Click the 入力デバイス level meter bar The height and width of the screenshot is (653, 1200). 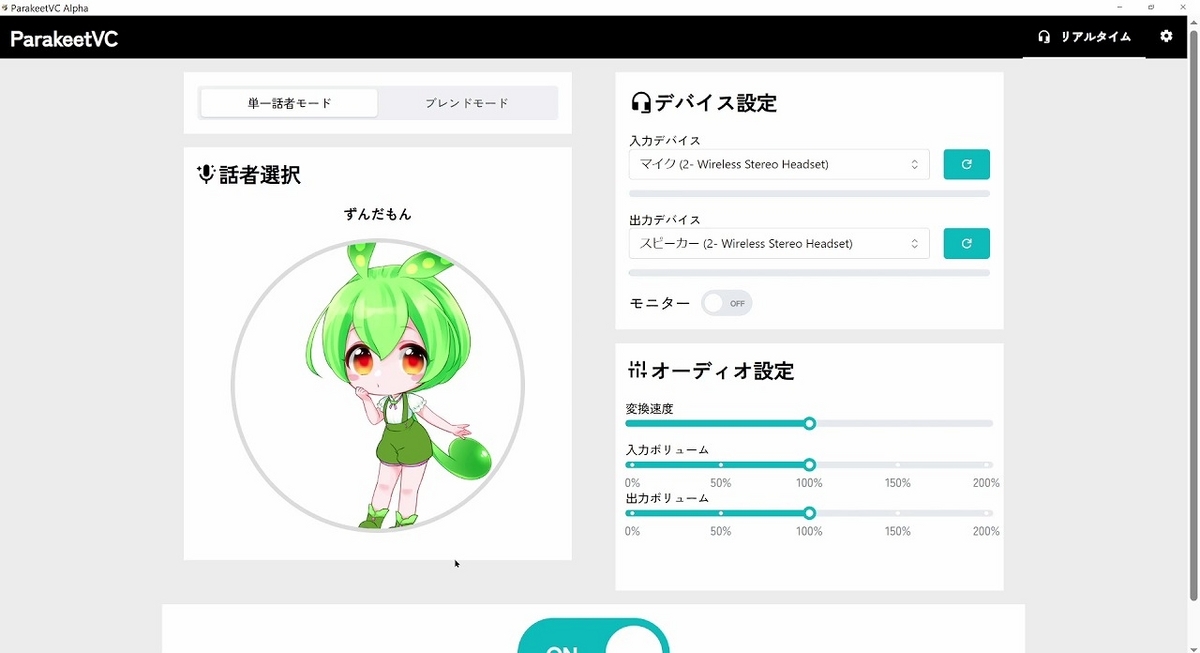coord(809,193)
